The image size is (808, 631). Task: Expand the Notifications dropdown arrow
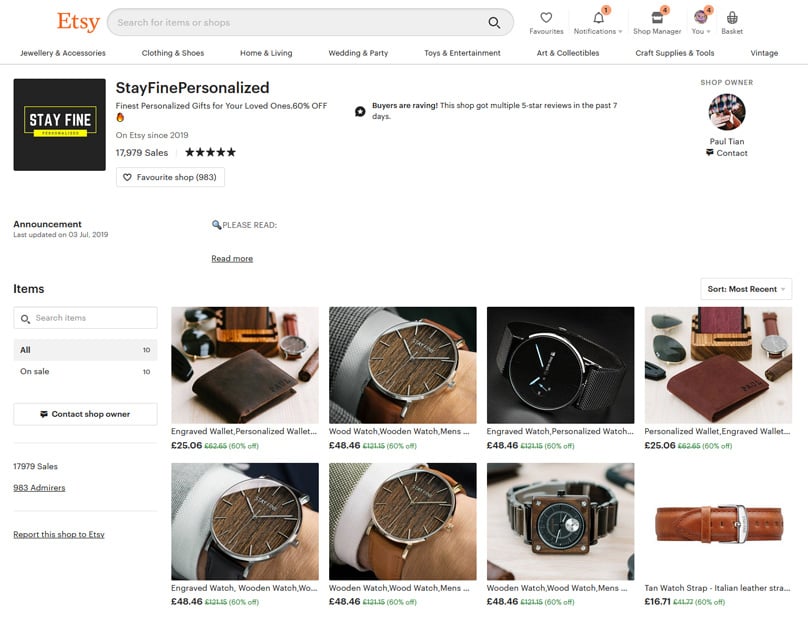(619, 31)
